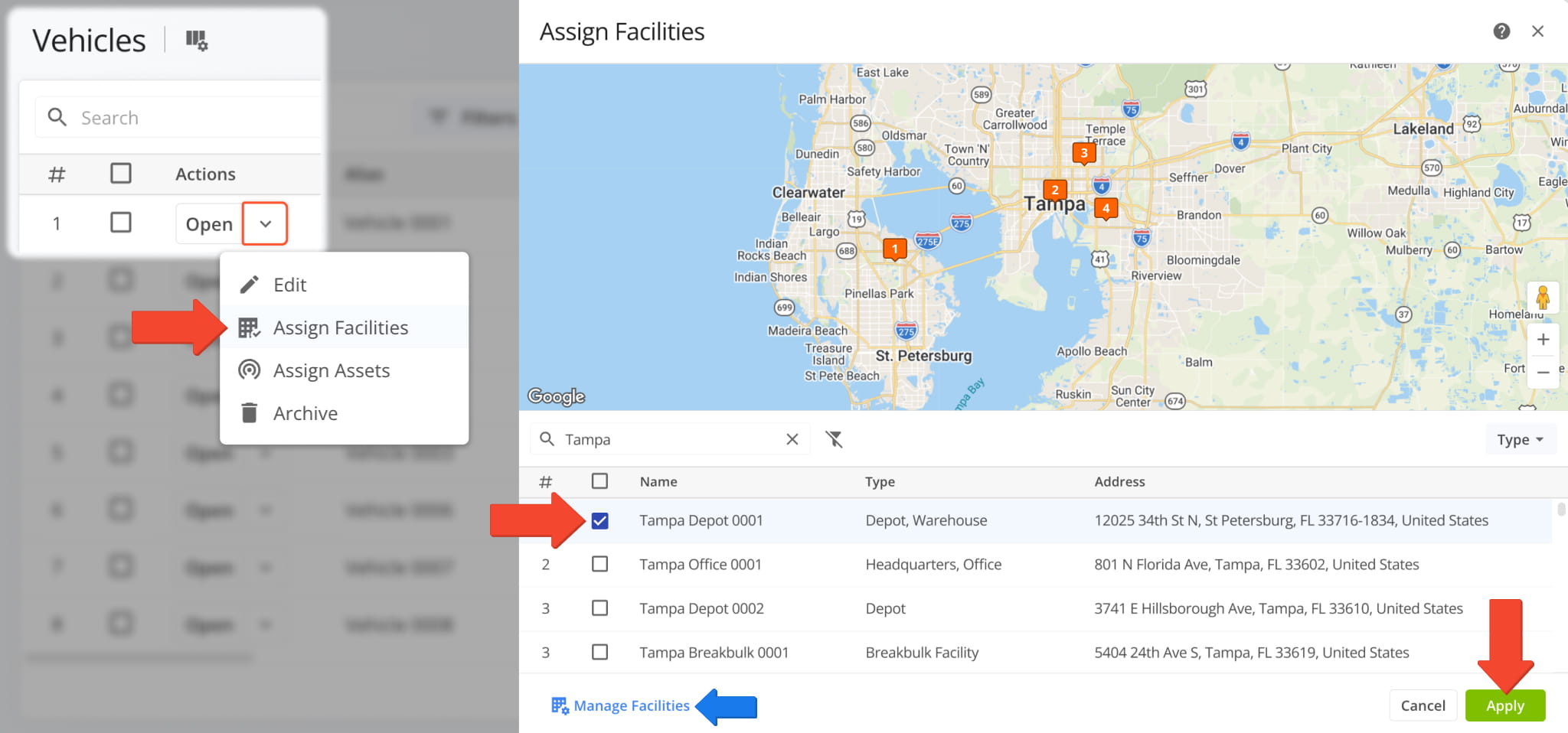Open the Vehicles column settings icon

point(197,40)
